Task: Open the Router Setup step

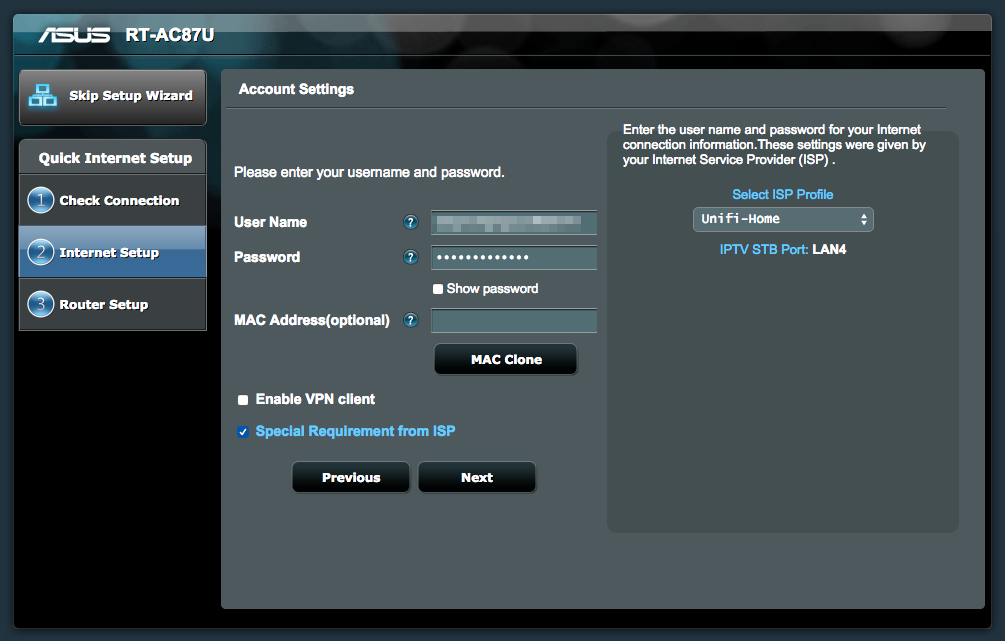Action: click(x=113, y=304)
